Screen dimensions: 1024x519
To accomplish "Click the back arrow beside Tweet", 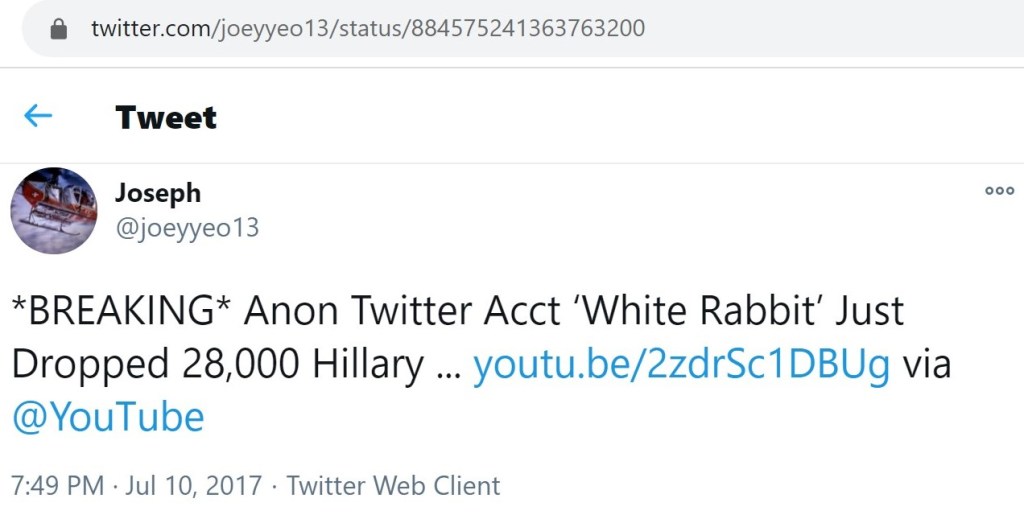I will click(x=38, y=117).
